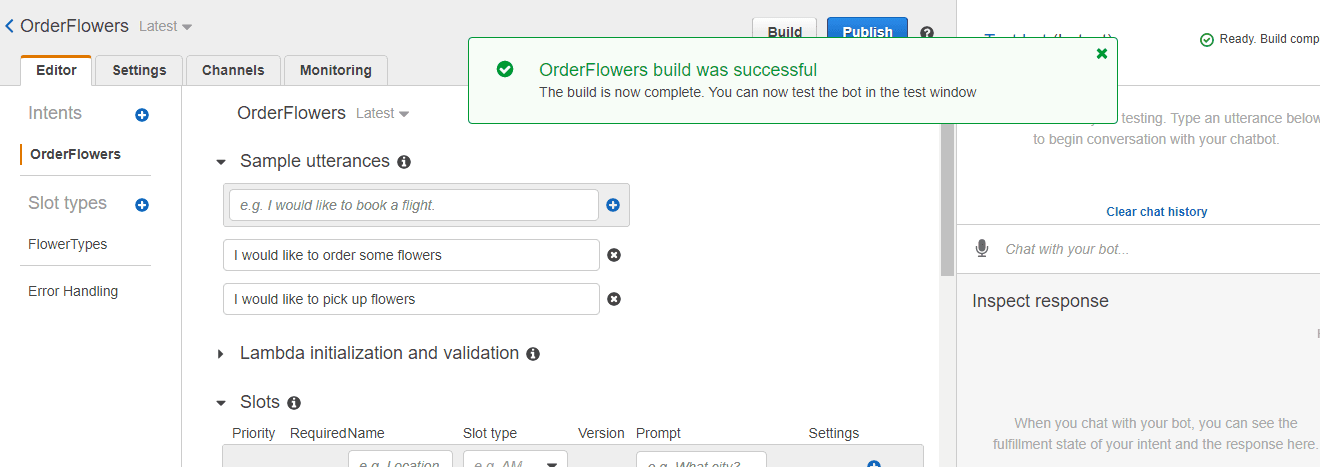Click the info icon beside Sample utterances
This screenshot has width=1320, height=467.
point(404,162)
